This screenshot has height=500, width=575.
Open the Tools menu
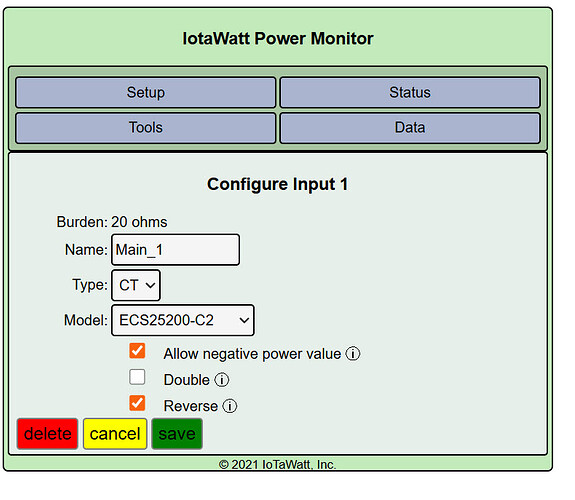click(146, 128)
